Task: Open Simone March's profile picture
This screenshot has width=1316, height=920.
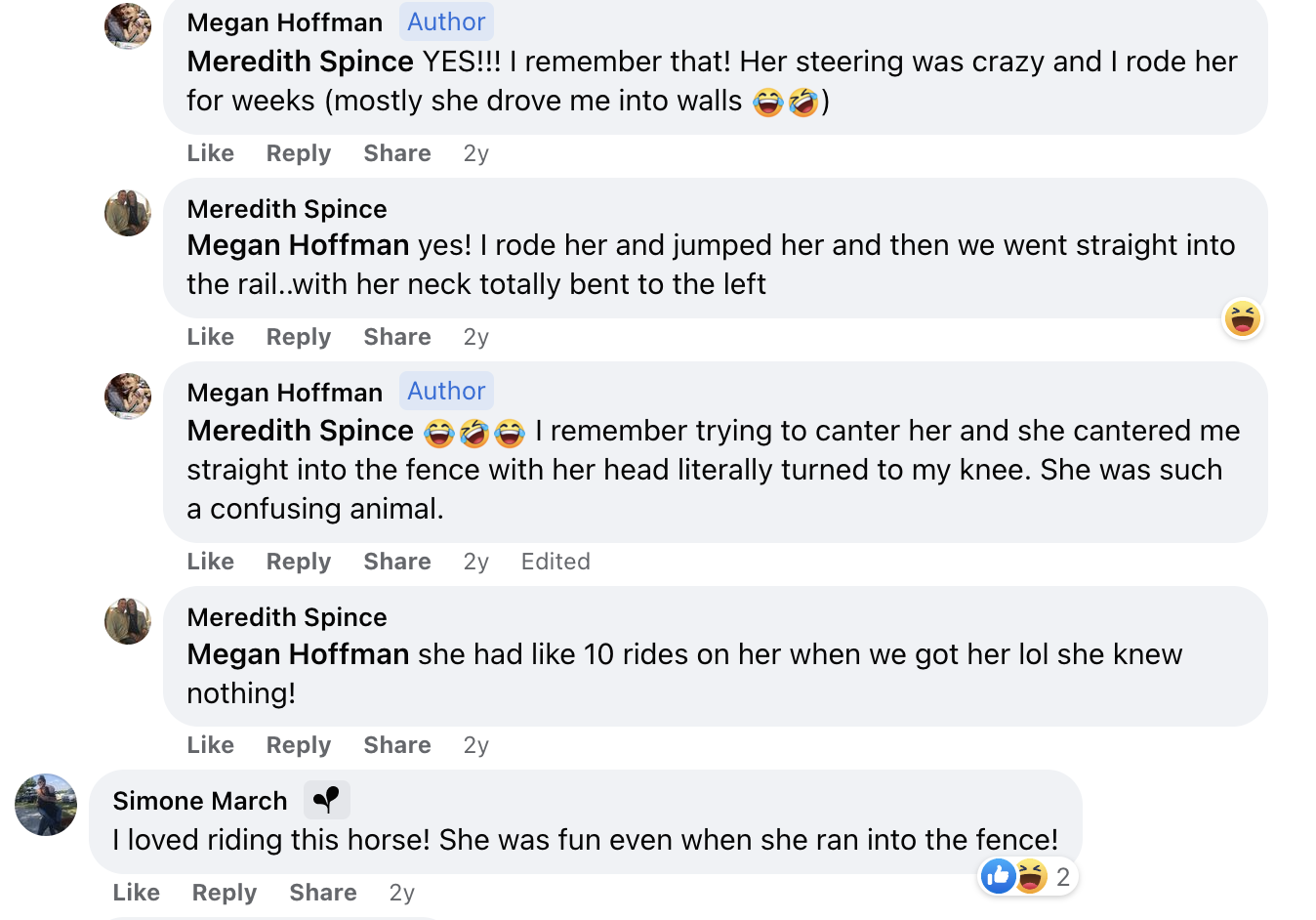Action: pyautogui.click(x=46, y=805)
